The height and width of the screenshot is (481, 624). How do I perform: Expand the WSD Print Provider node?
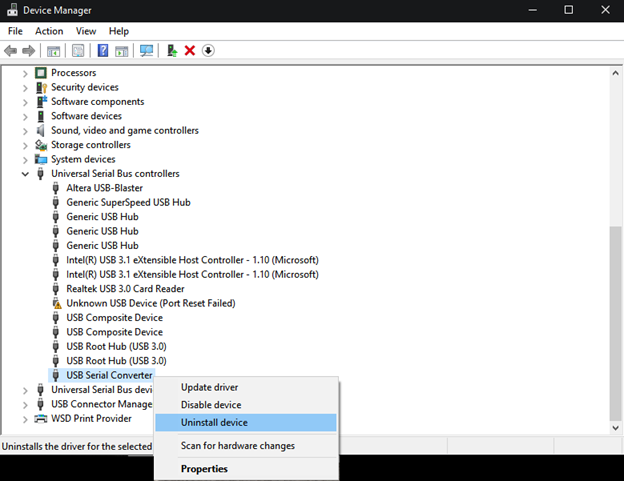click(25, 419)
